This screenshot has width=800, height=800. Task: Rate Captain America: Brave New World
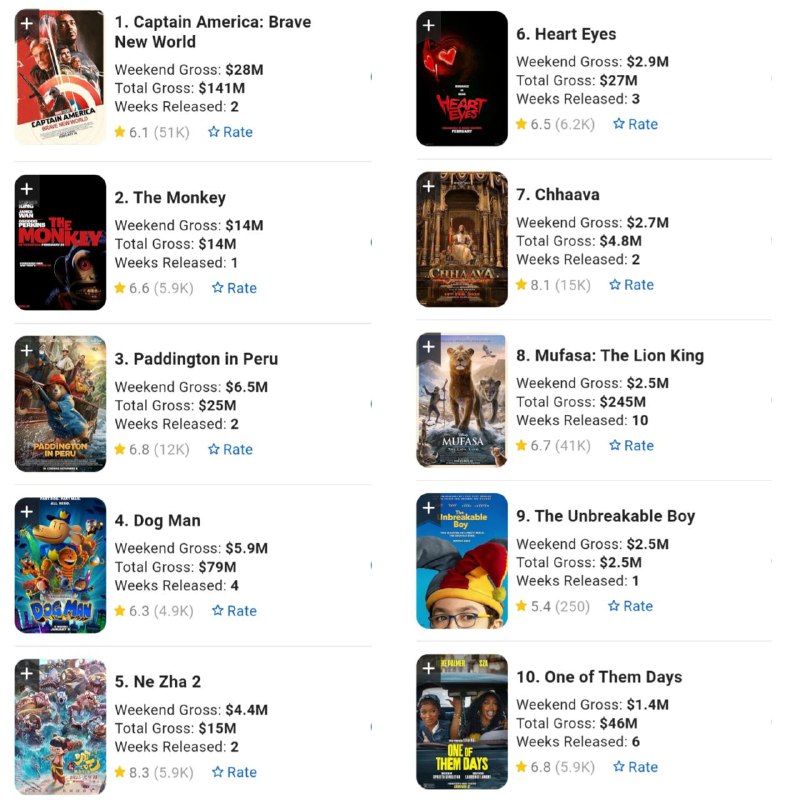[231, 132]
